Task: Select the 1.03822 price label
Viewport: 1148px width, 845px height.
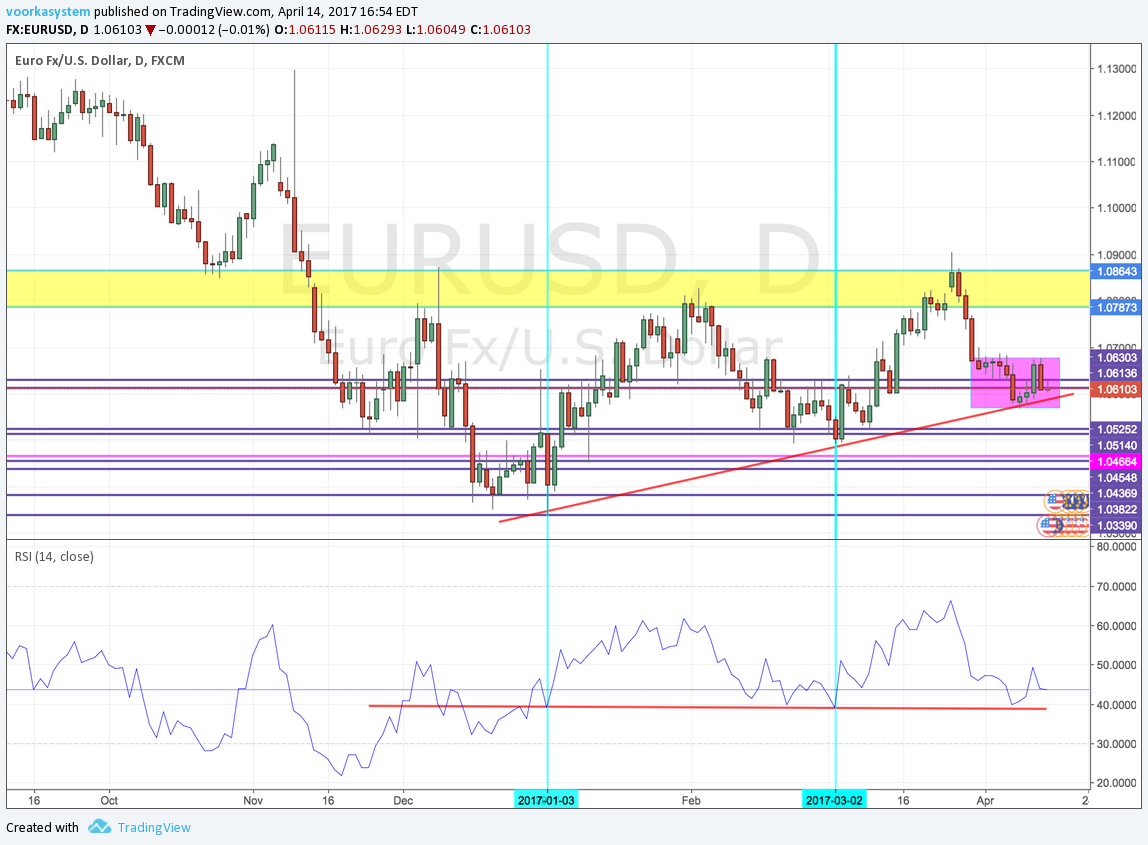Action: (x=1116, y=510)
